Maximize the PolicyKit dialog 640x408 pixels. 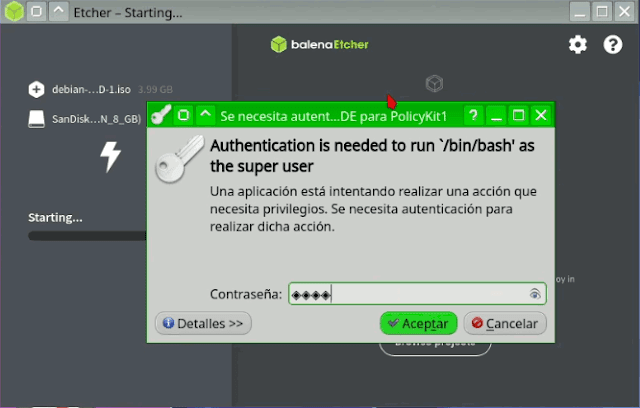tap(519, 115)
